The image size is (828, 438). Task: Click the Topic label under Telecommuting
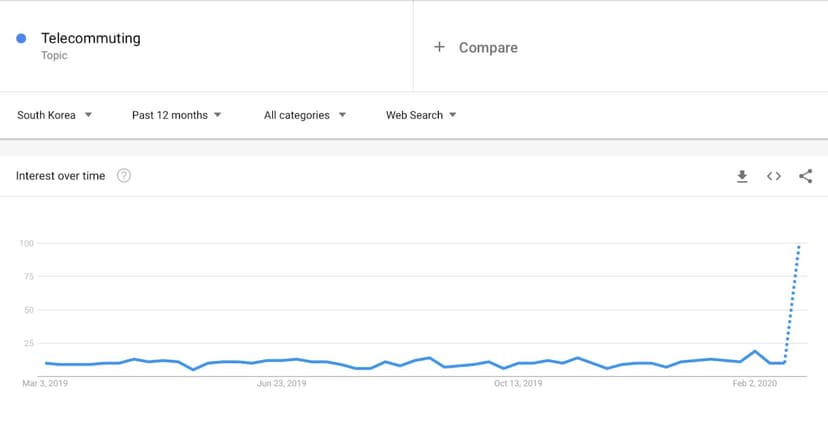(54, 55)
